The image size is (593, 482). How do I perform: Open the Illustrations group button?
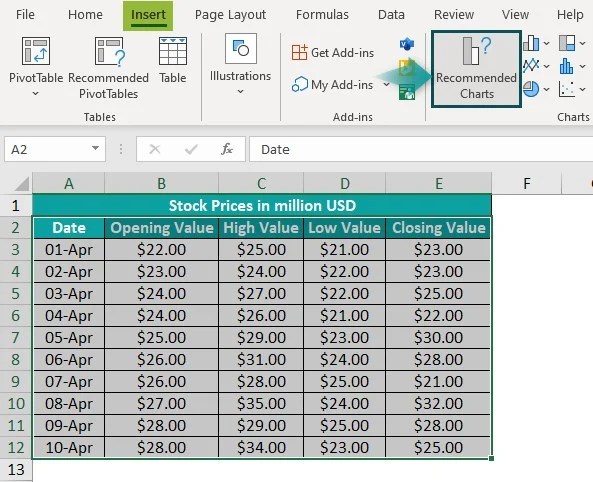tap(241, 63)
